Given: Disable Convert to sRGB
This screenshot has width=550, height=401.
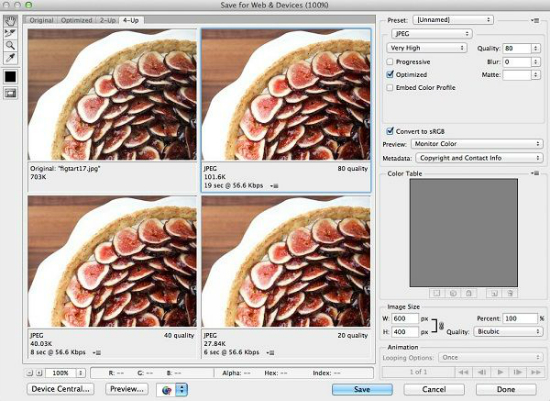Looking at the screenshot, I should pyautogui.click(x=390, y=131).
